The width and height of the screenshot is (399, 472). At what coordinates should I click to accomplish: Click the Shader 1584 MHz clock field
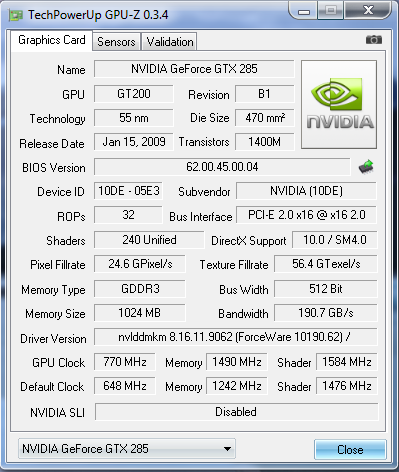(x=347, y=362)
